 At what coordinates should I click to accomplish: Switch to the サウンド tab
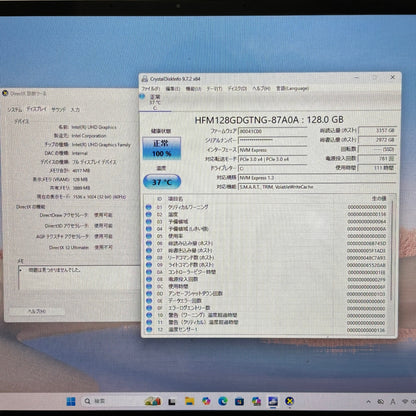coord(58,109)
